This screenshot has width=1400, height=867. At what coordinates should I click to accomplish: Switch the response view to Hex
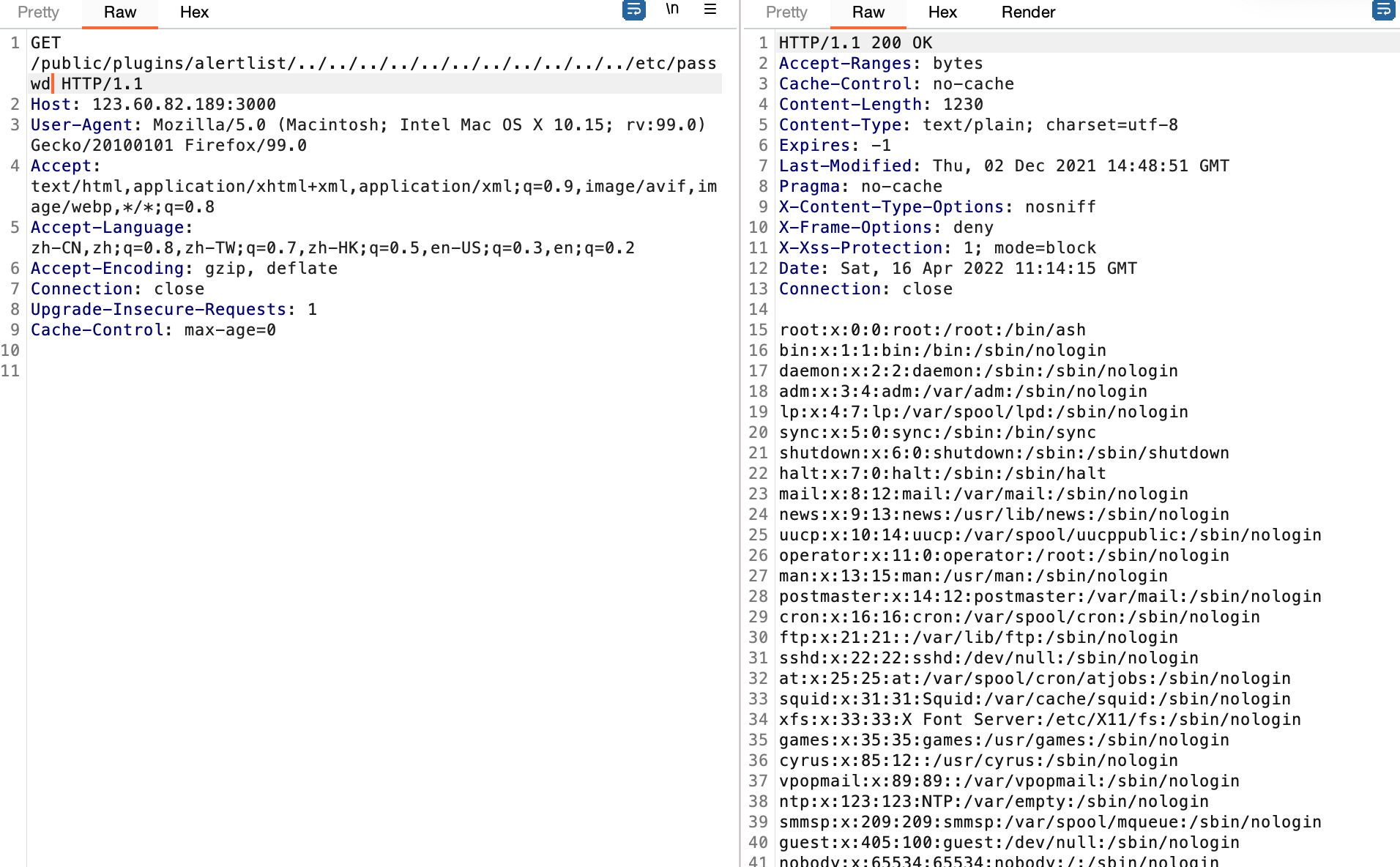[x=942, y=12]
